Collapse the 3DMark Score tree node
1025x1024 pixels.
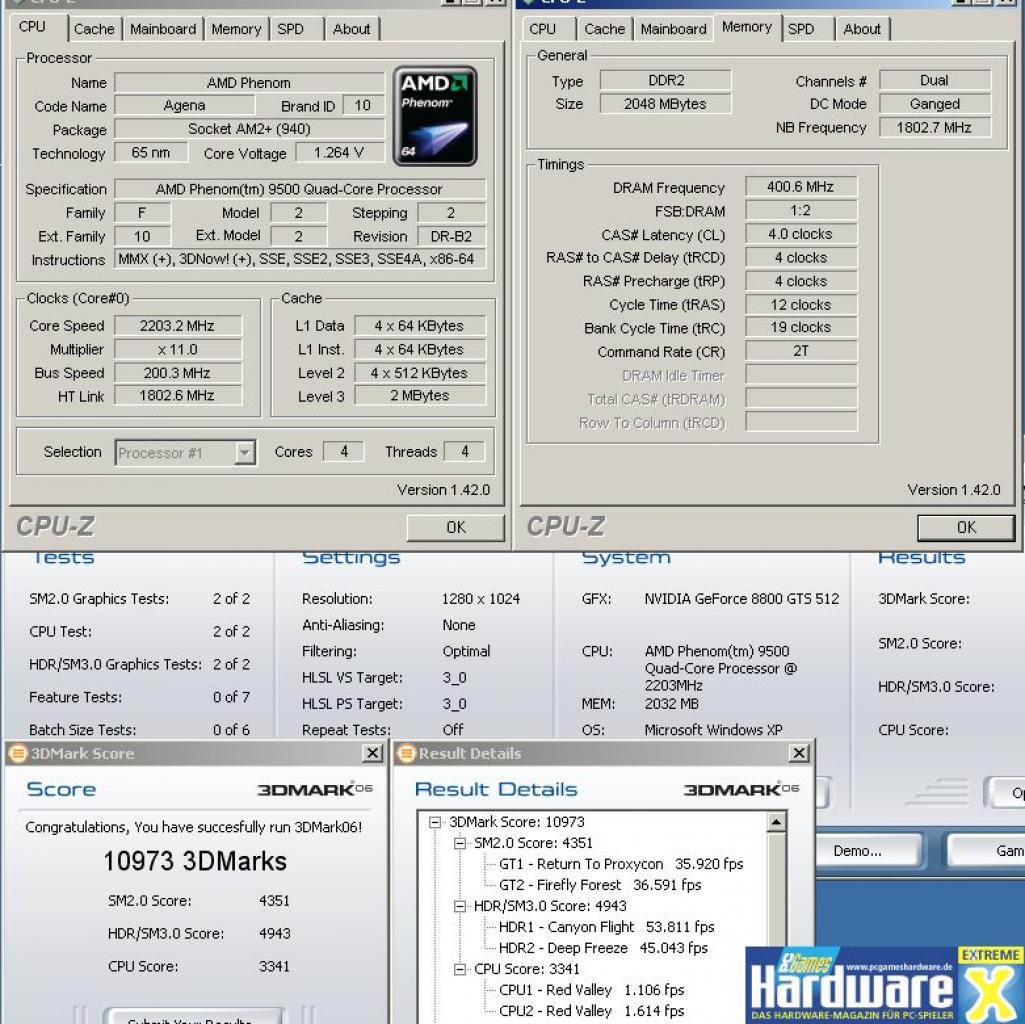pos(435,823)
